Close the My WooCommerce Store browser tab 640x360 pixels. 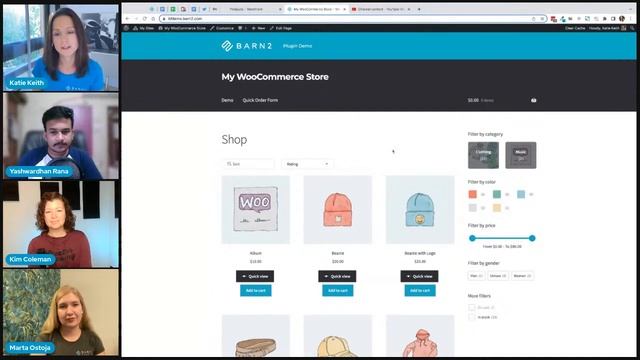pyautogui.click(x=344, y=9)
